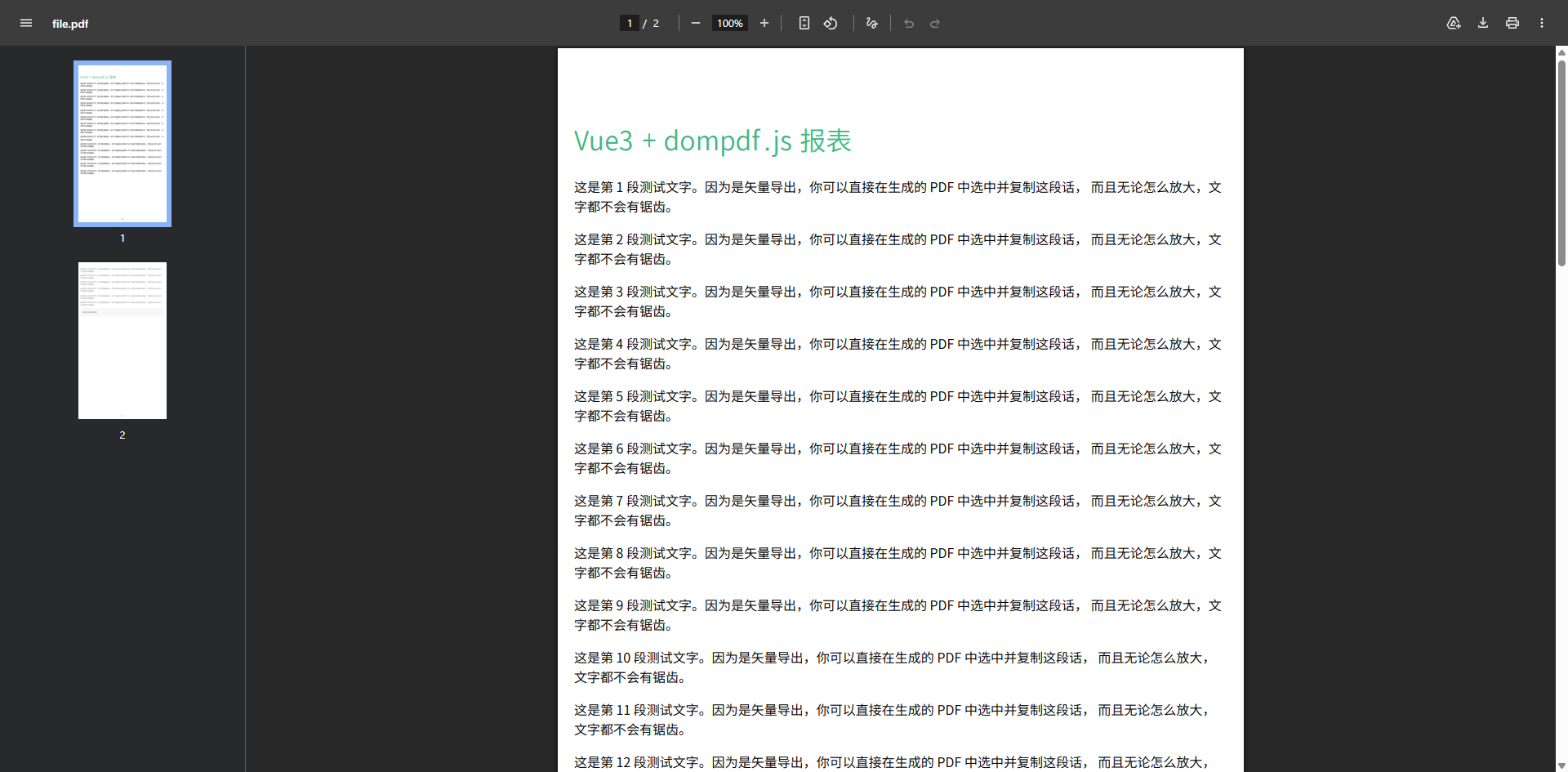Click the undo icon
The width and height of the screenshot is (1568, 772).
pyautogui.click(x=909, y=23)
